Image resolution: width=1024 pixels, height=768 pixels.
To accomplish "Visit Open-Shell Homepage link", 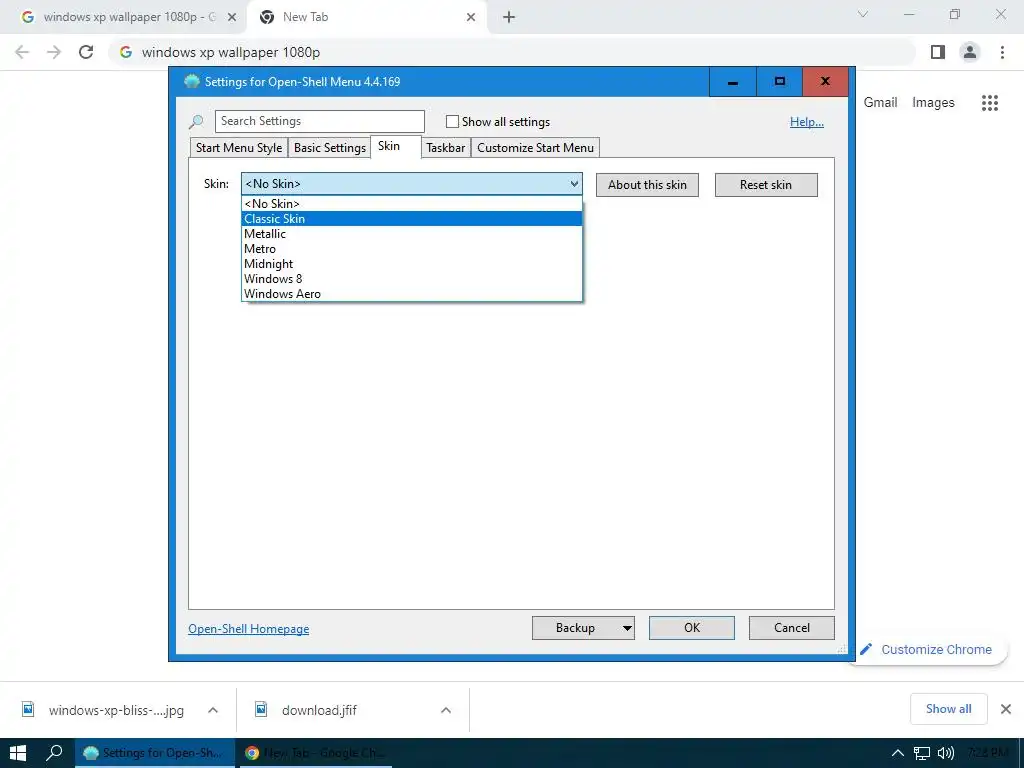I will coord(249,629).
